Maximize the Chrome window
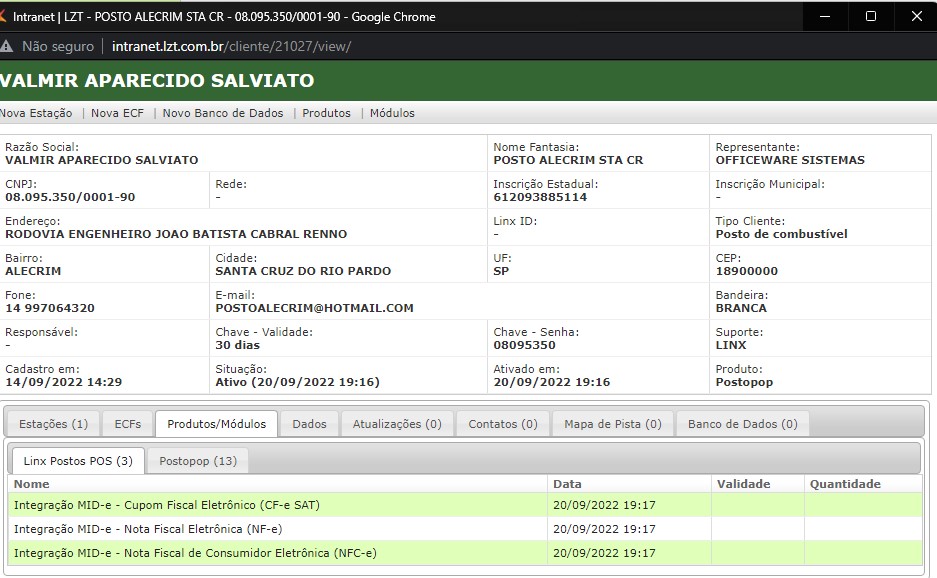This screenshot has width=937, height=578. [870, 17]
